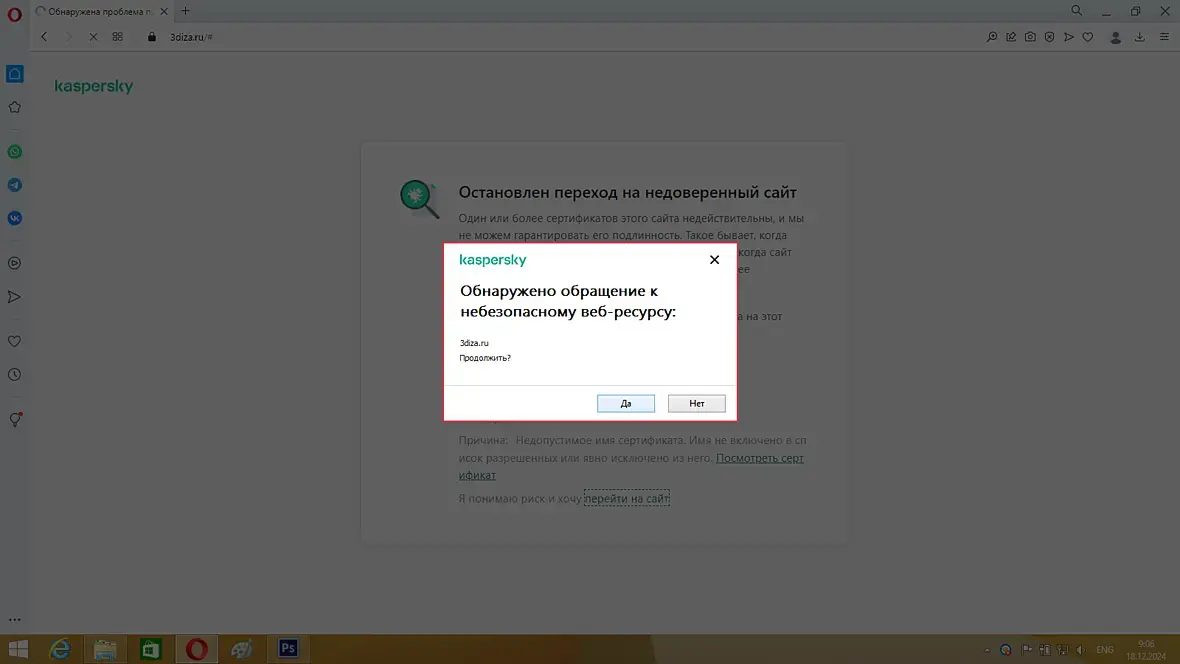Click the Нет button in Kaspersky dialog
This screenshot has width=1180, height=664.
[x=696, y=404]
